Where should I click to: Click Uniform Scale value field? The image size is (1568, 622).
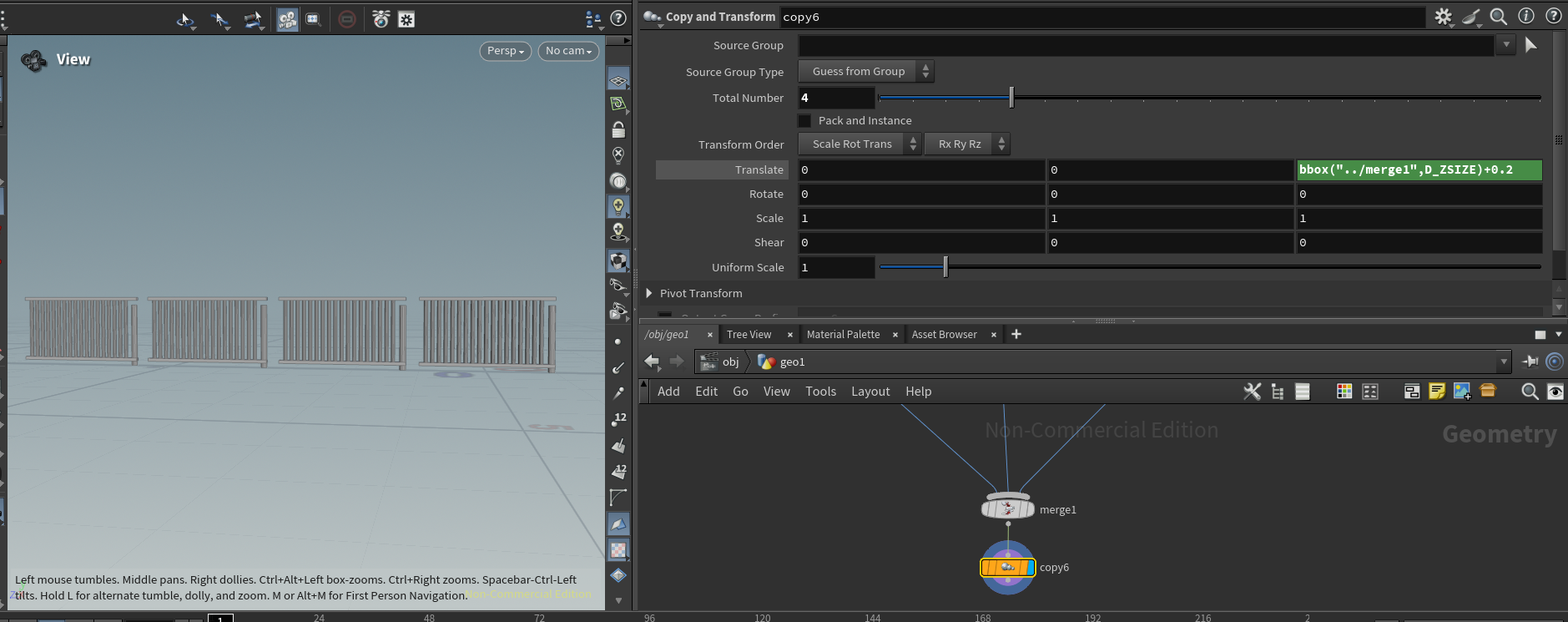(x=836, y=267)
